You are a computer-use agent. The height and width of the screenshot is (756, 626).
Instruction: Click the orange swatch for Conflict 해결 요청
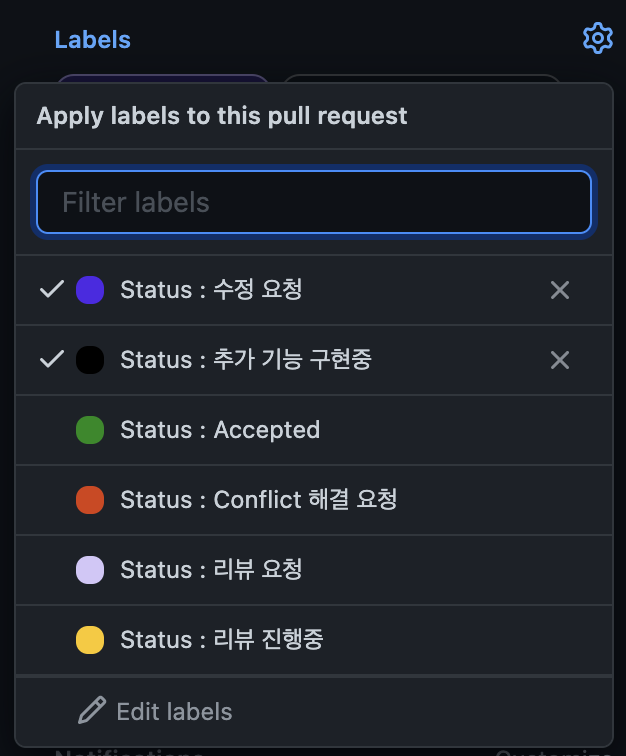90,500
